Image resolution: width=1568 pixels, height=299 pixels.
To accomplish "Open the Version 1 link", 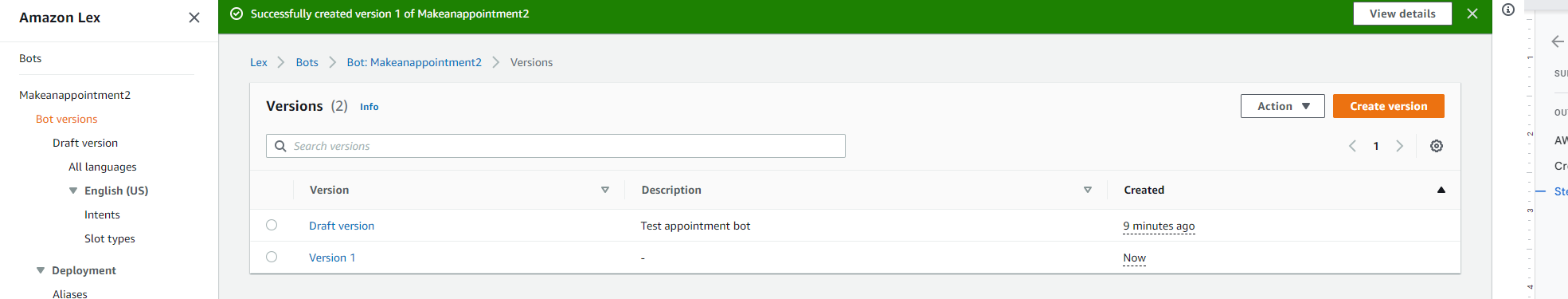I will click(332, 258).
